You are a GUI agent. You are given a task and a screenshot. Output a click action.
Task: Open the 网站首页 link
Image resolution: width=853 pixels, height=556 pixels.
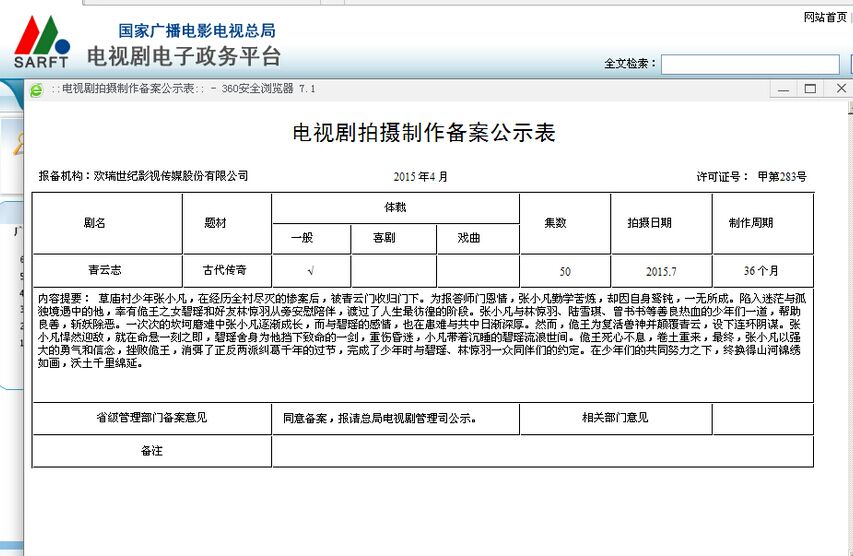pyautogui.click(x=825, y=17)
